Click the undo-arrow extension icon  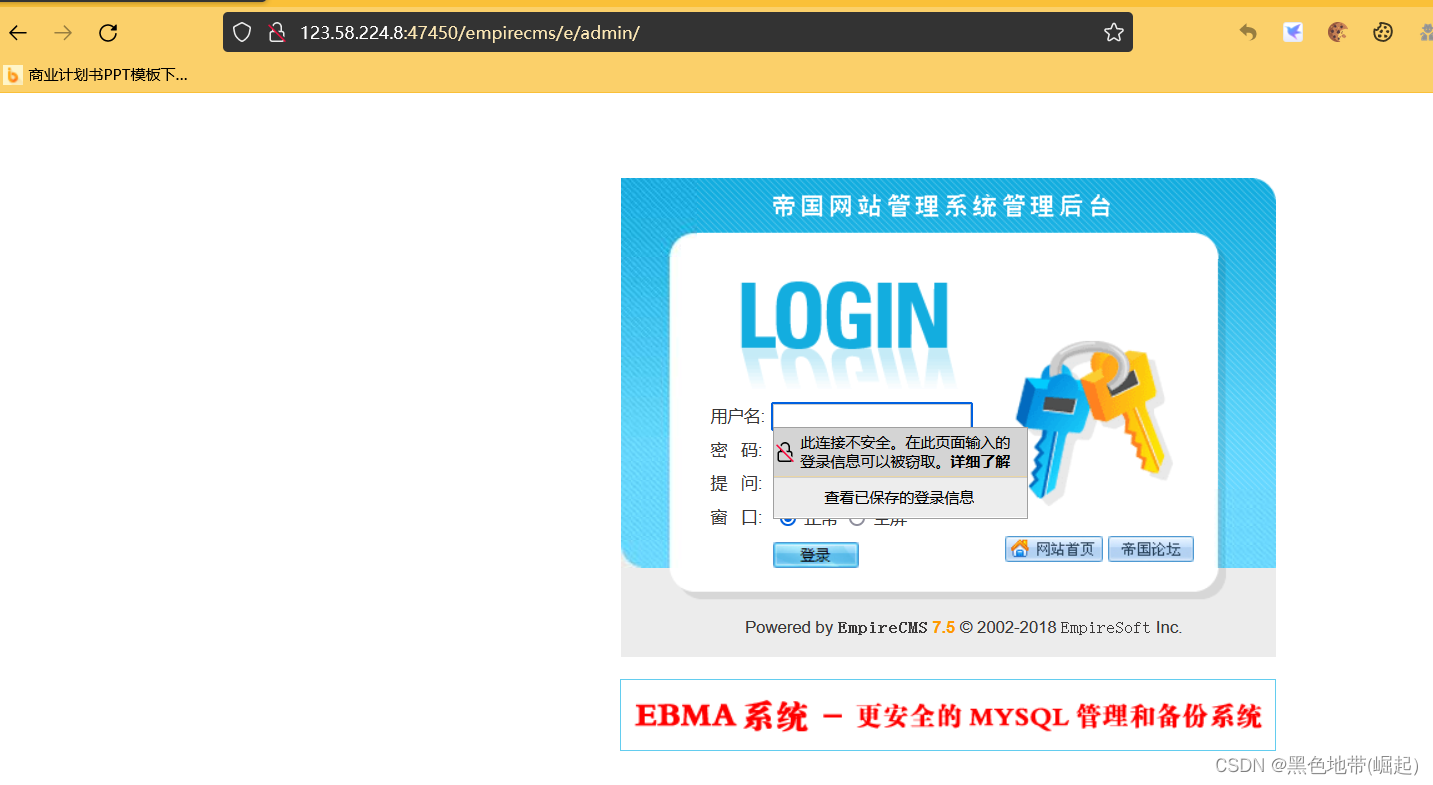tap(1247, 31)
